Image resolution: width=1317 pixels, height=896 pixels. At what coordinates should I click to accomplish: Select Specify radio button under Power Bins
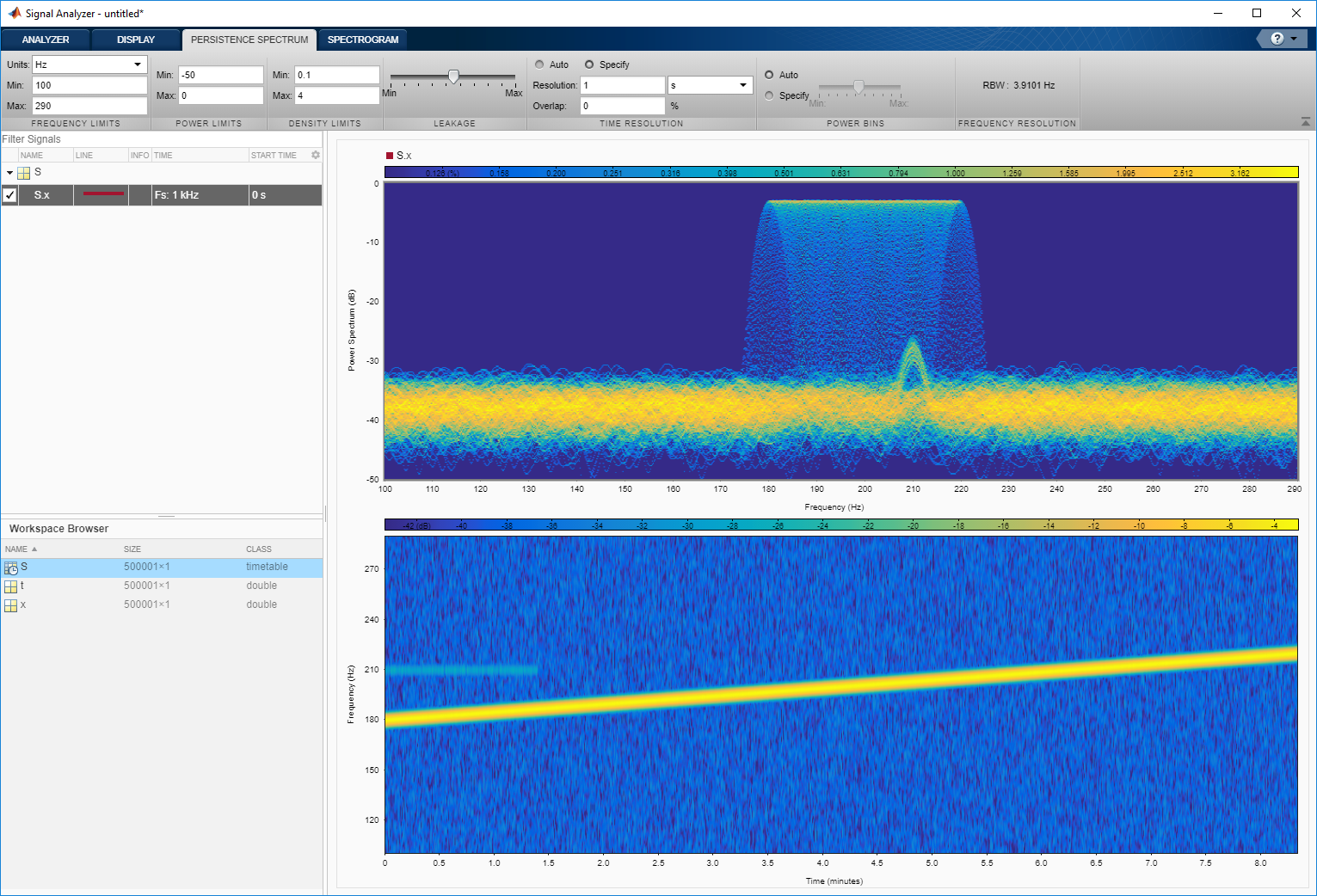769,95
